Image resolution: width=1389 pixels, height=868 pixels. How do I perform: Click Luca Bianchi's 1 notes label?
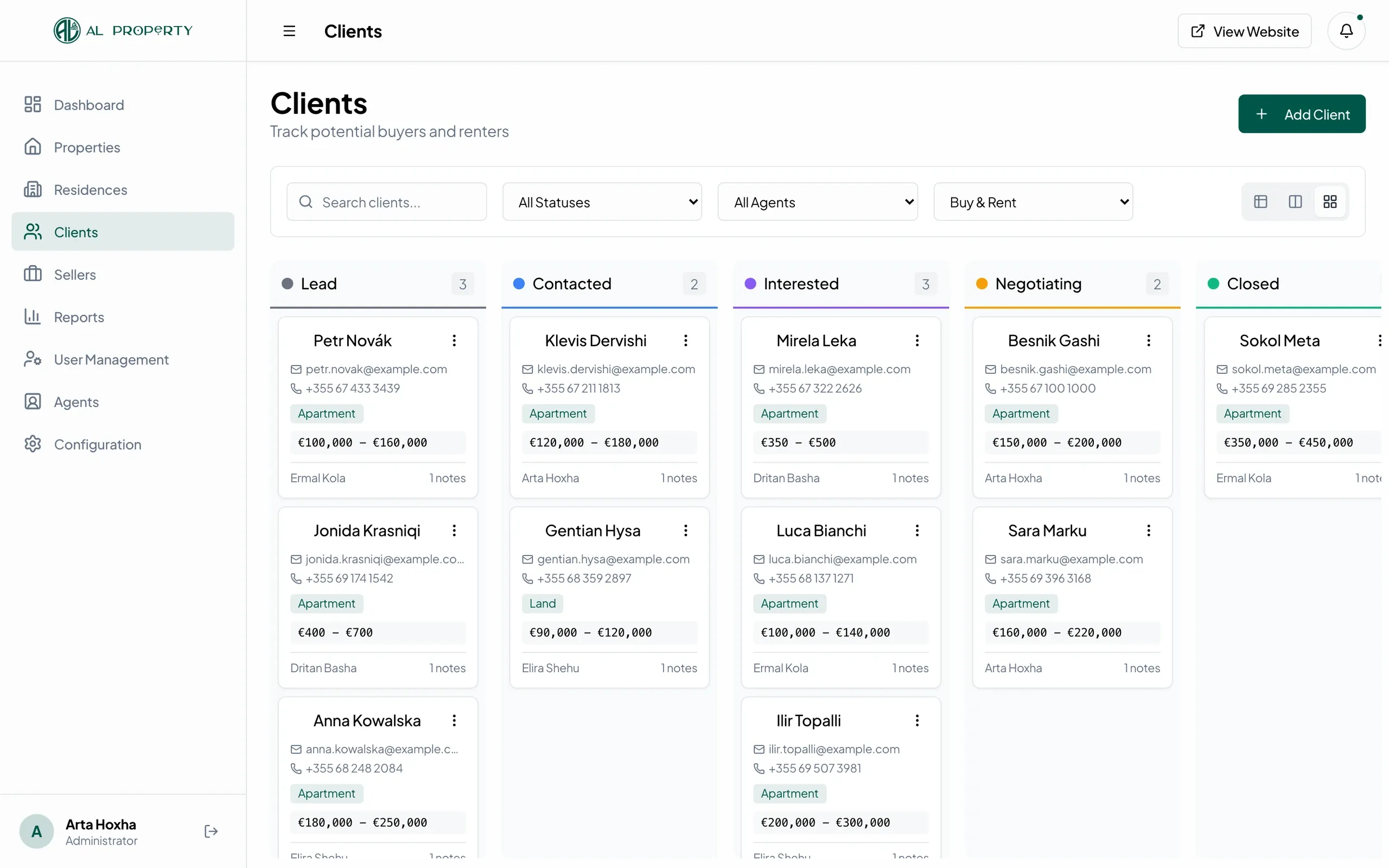(x=910, y=668)
